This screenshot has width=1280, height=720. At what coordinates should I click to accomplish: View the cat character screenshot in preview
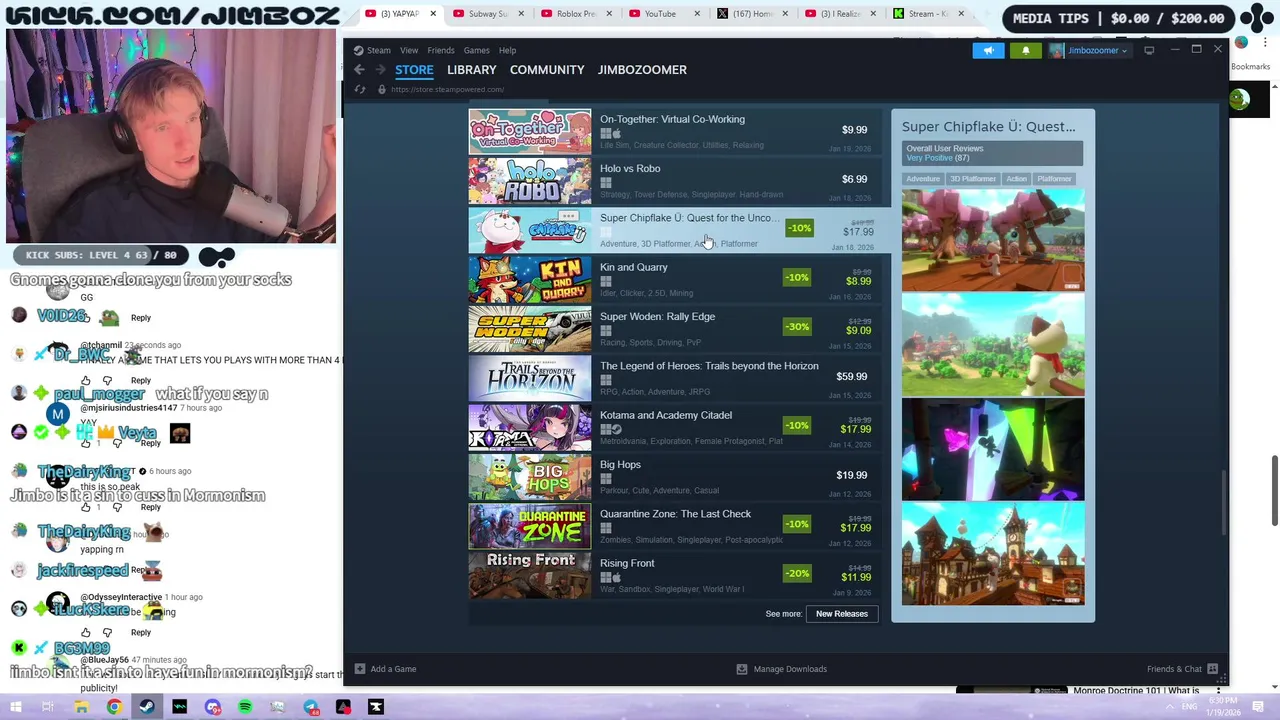pos(993,345)
